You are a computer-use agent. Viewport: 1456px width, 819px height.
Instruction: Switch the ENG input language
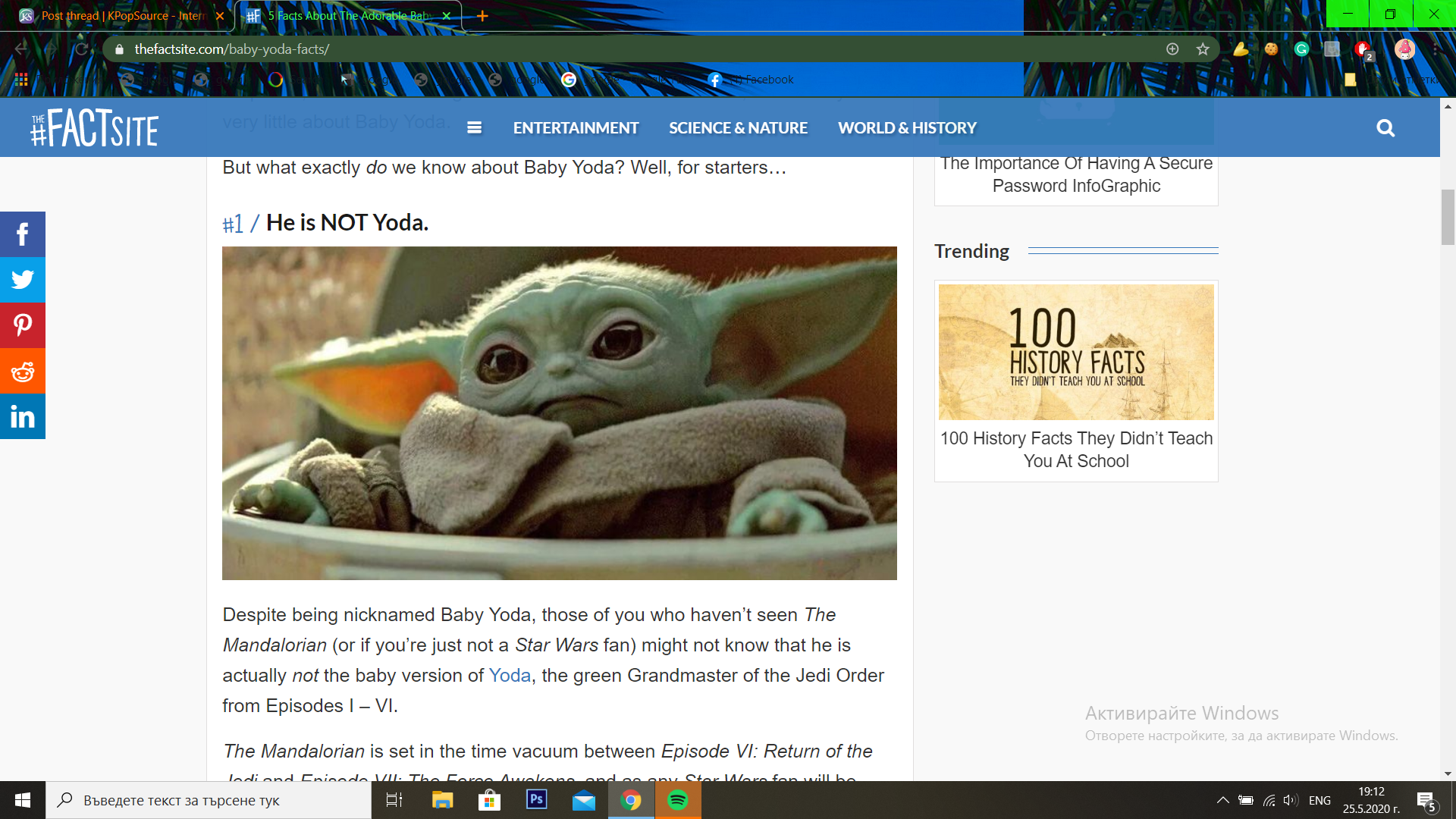(x=1319, y=800)
